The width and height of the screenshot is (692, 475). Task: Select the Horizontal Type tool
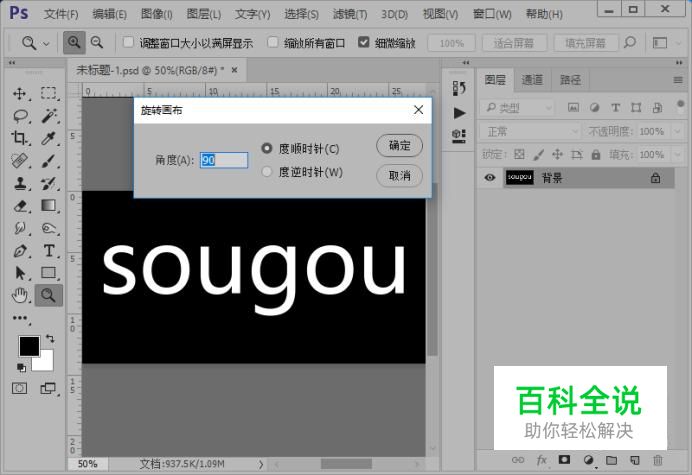[x=49, y=251]
